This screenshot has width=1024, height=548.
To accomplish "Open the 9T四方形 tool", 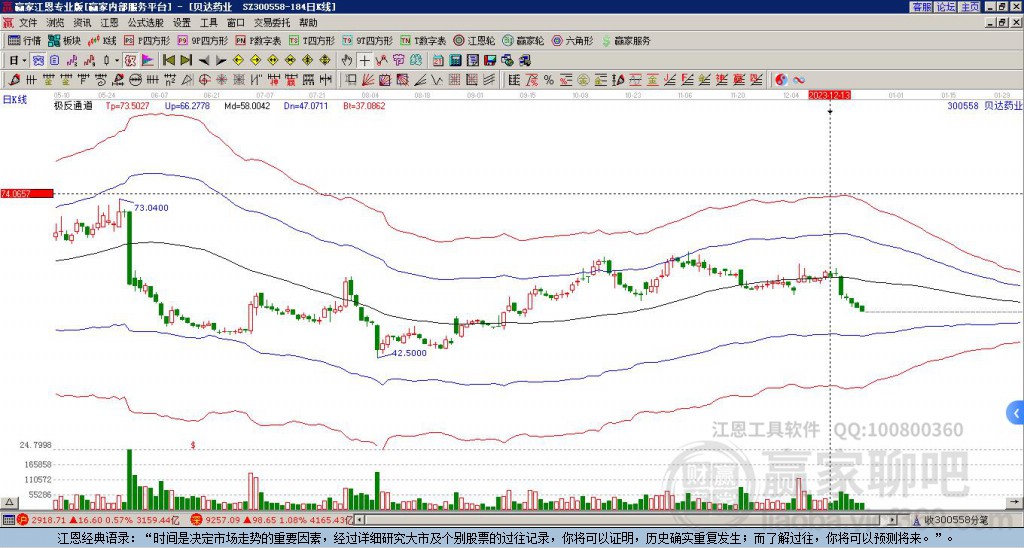I will [x=368, y=40].
